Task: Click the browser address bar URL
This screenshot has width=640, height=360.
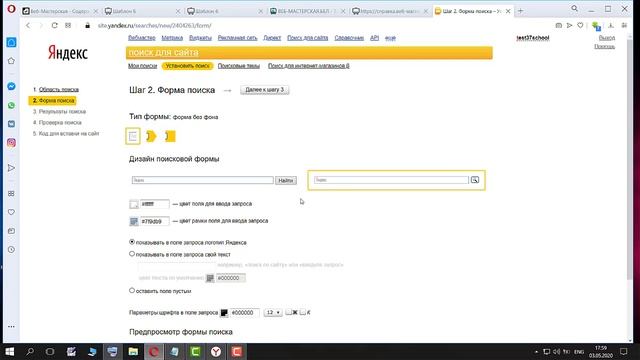Action: (x=155, y=25)
